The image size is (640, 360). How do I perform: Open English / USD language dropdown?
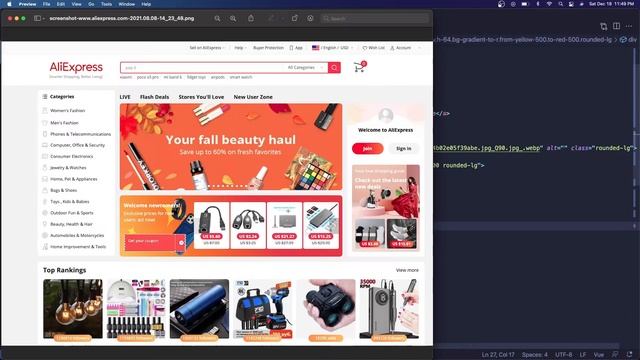(x=332, y=48)
